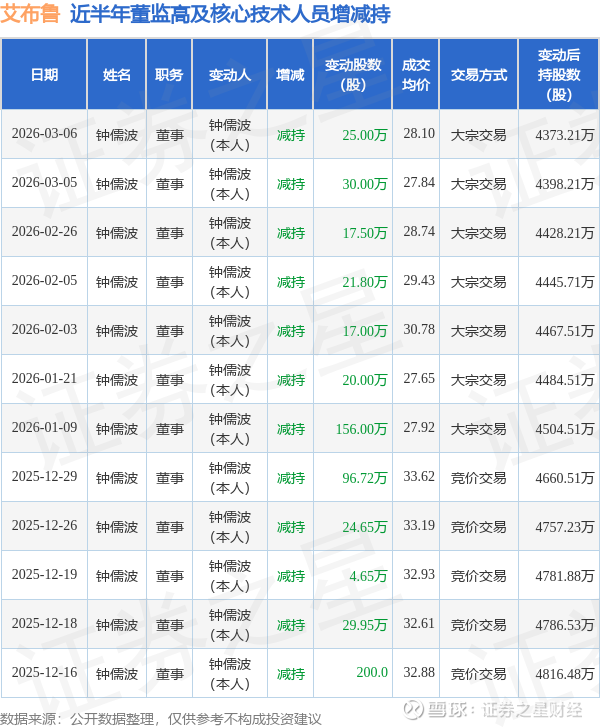This screenshot has height=728, width=600.
Task: Select the date cell 2025-12-16
Action: (45, 673)
